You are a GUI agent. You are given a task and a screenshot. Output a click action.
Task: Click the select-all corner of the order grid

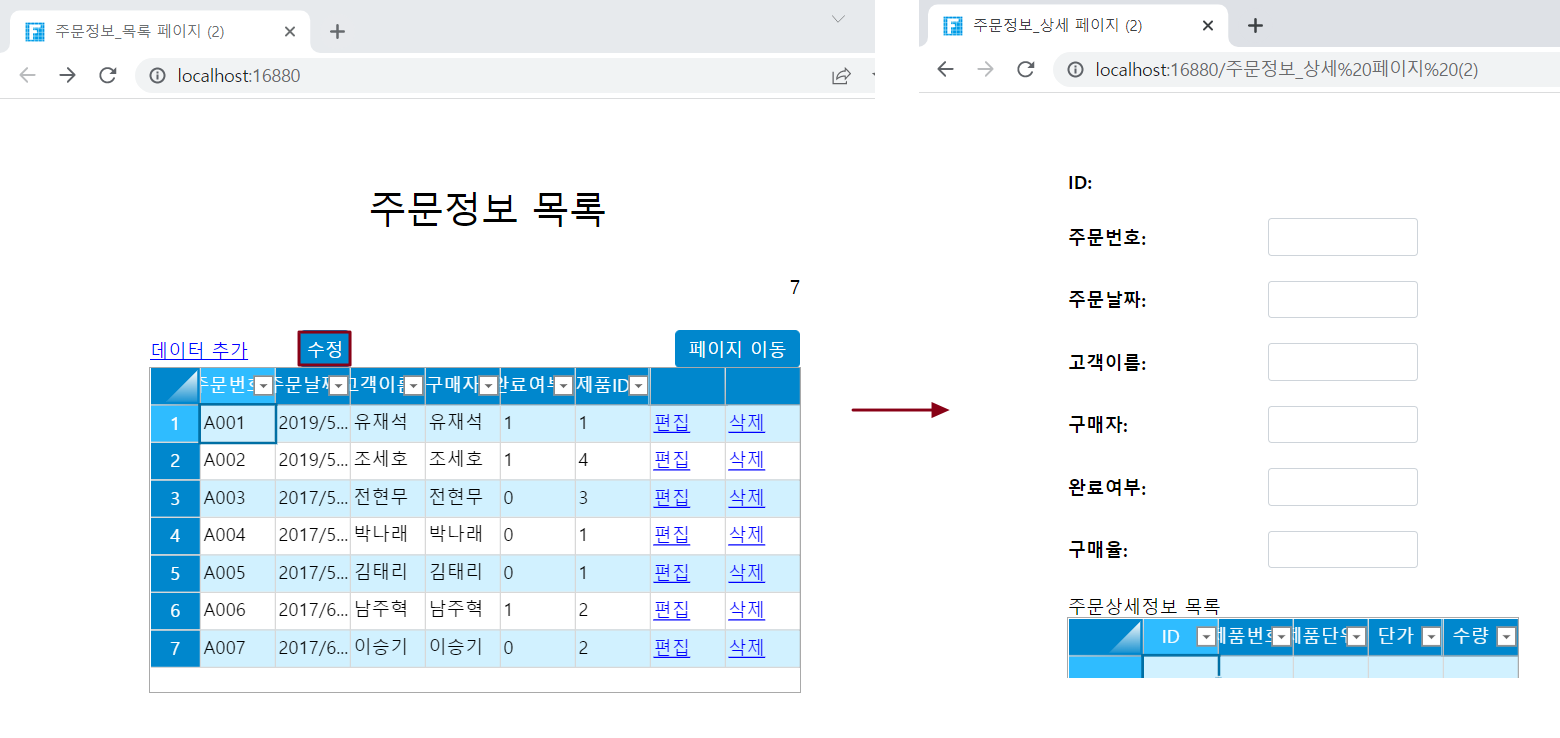(175, 386)
